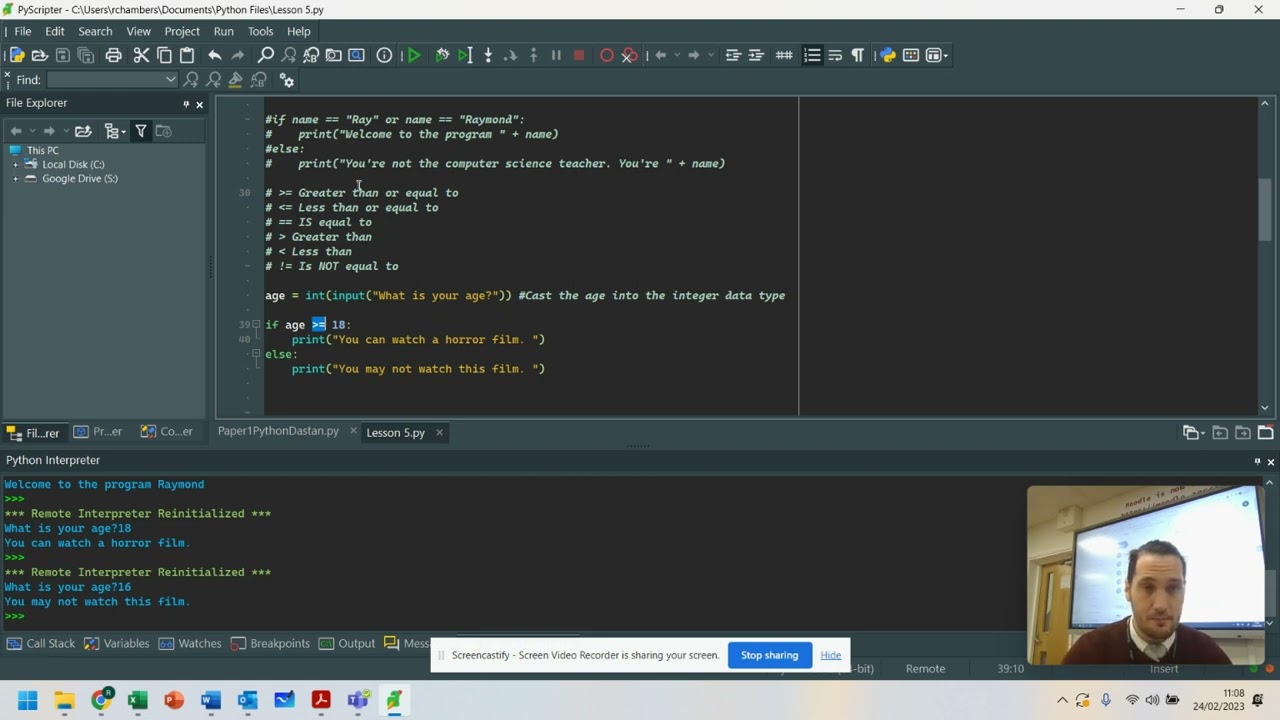Open Word from the Windows taskbar
Viewport: 1280px width, 720px height.
click(x=210, y=700)
